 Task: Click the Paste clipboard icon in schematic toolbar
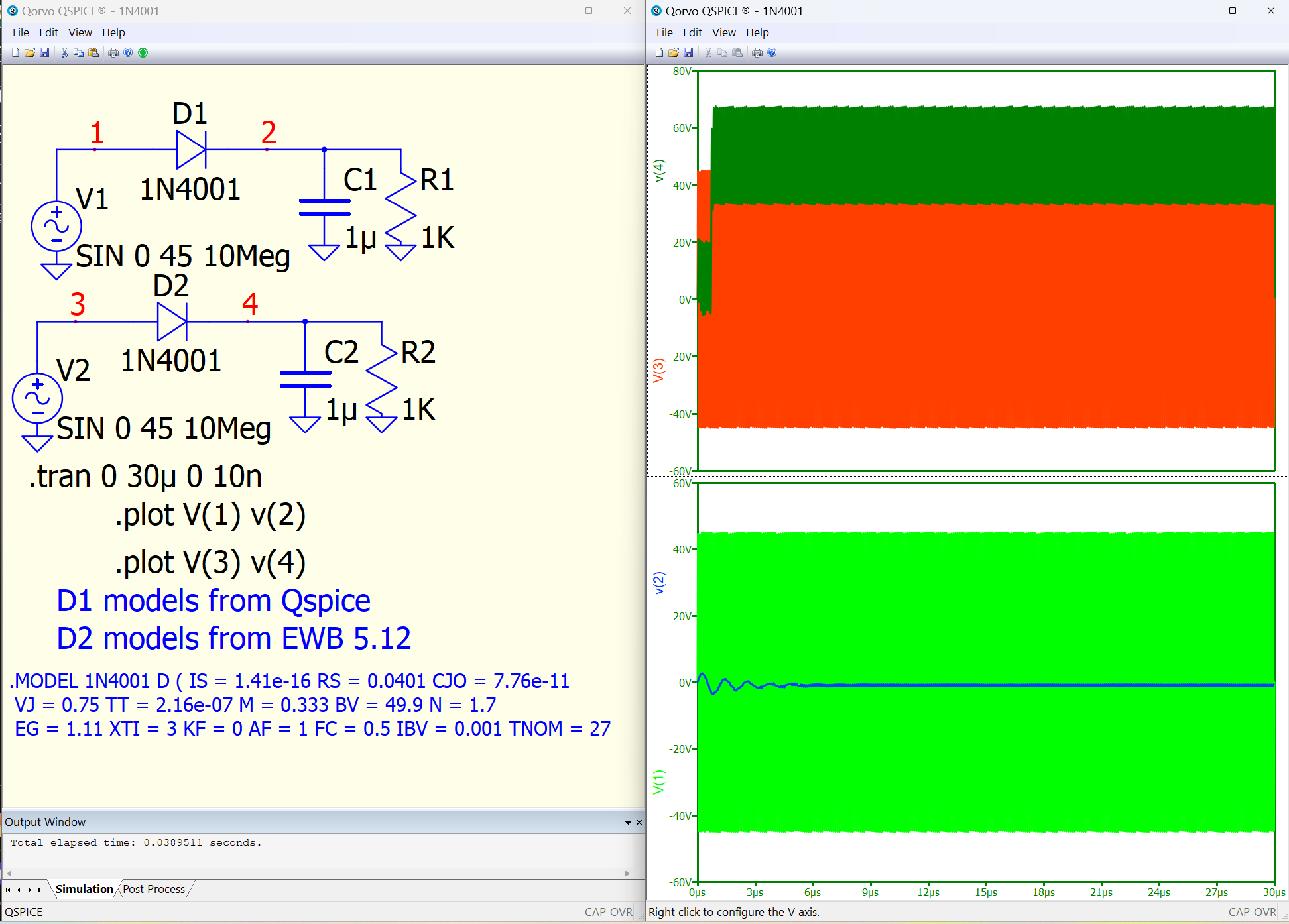[x=93, y=52]
